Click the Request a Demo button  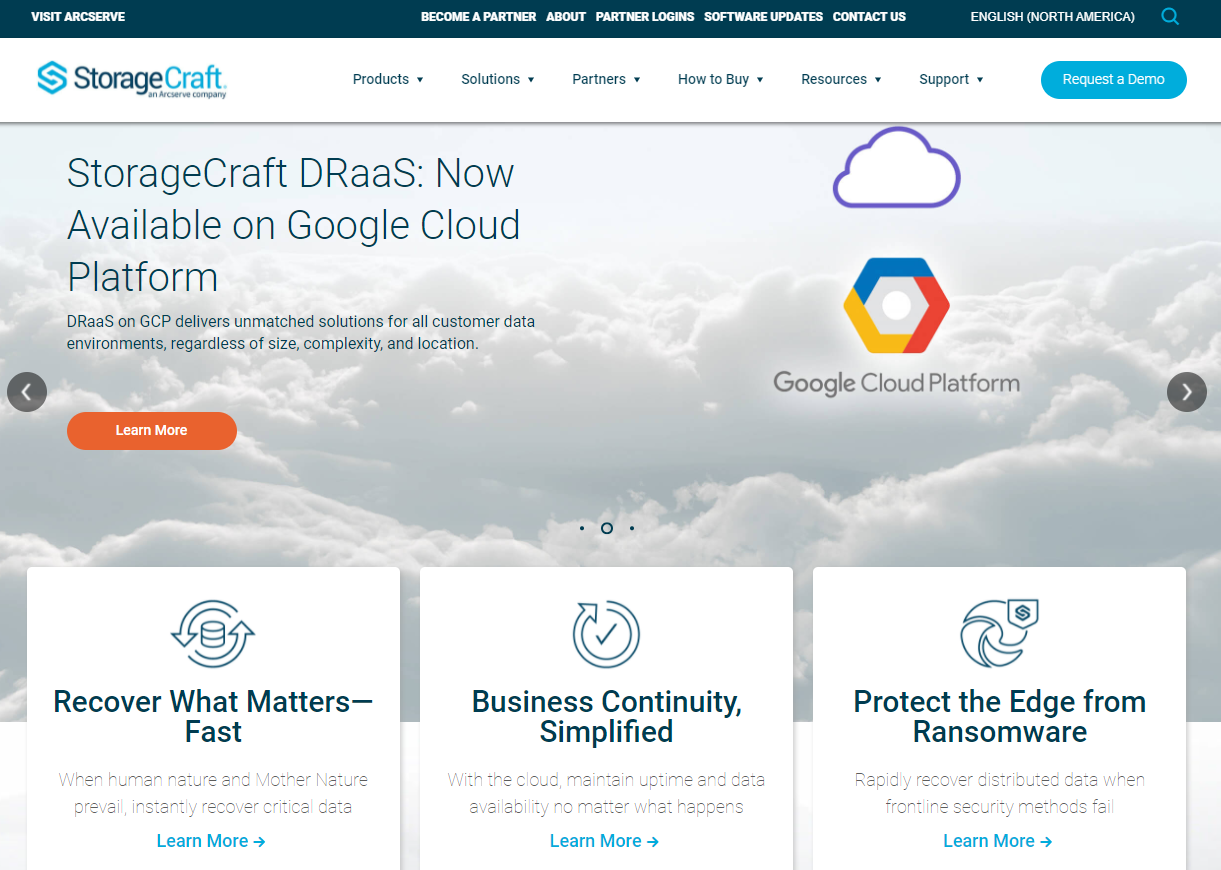[x=1113, y=80]
